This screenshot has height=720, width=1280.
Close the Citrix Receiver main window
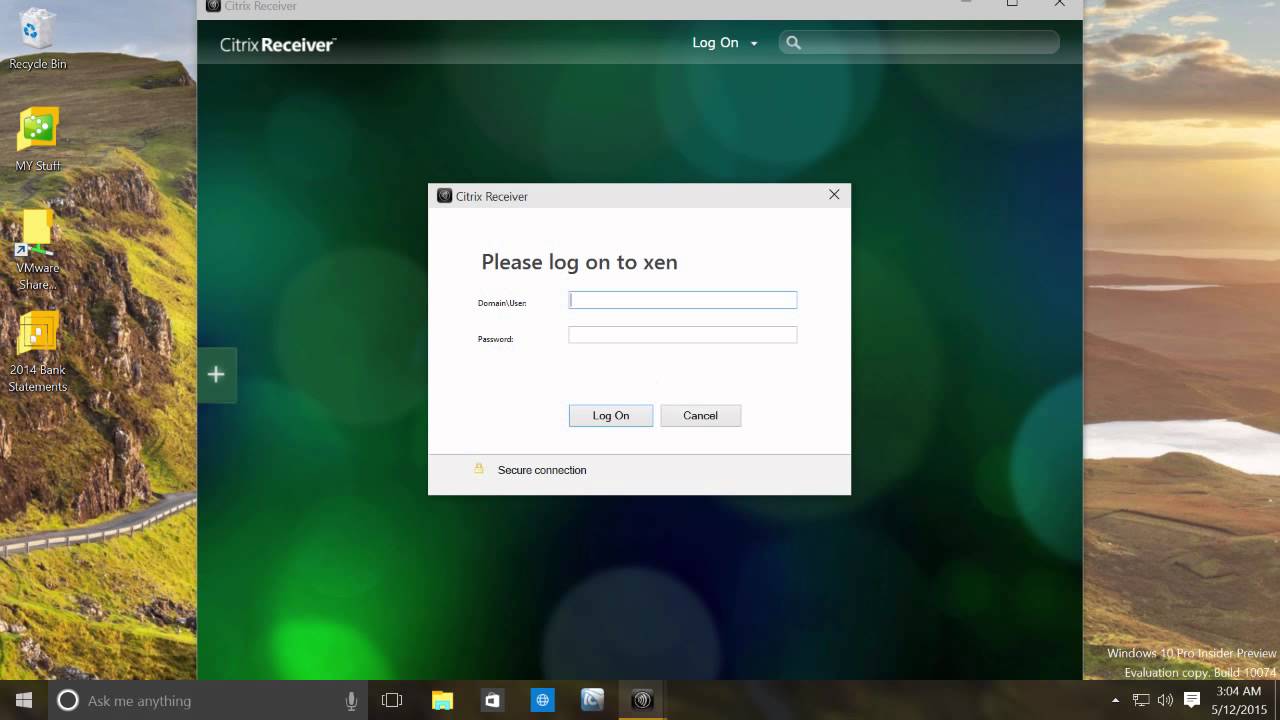point(1059,4)
